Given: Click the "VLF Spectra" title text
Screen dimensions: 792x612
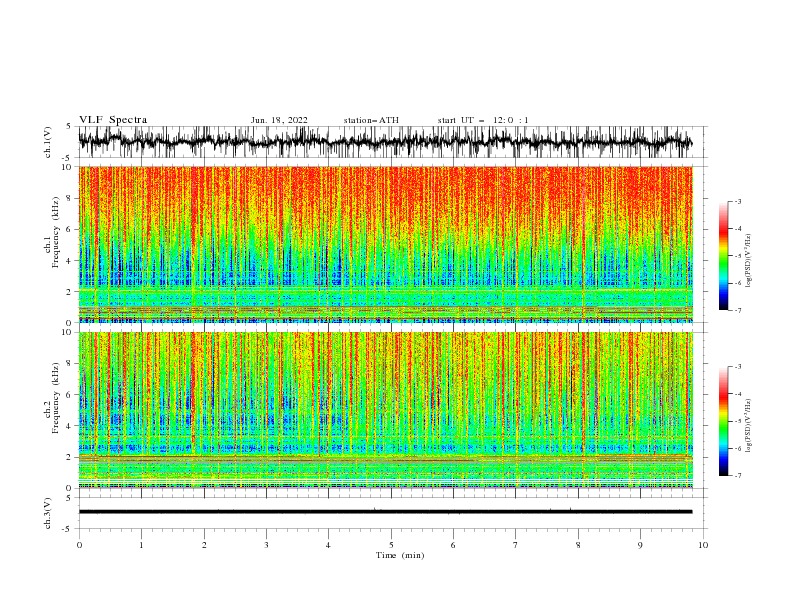Looking at the screenshot, I should (x=113, y=120).
